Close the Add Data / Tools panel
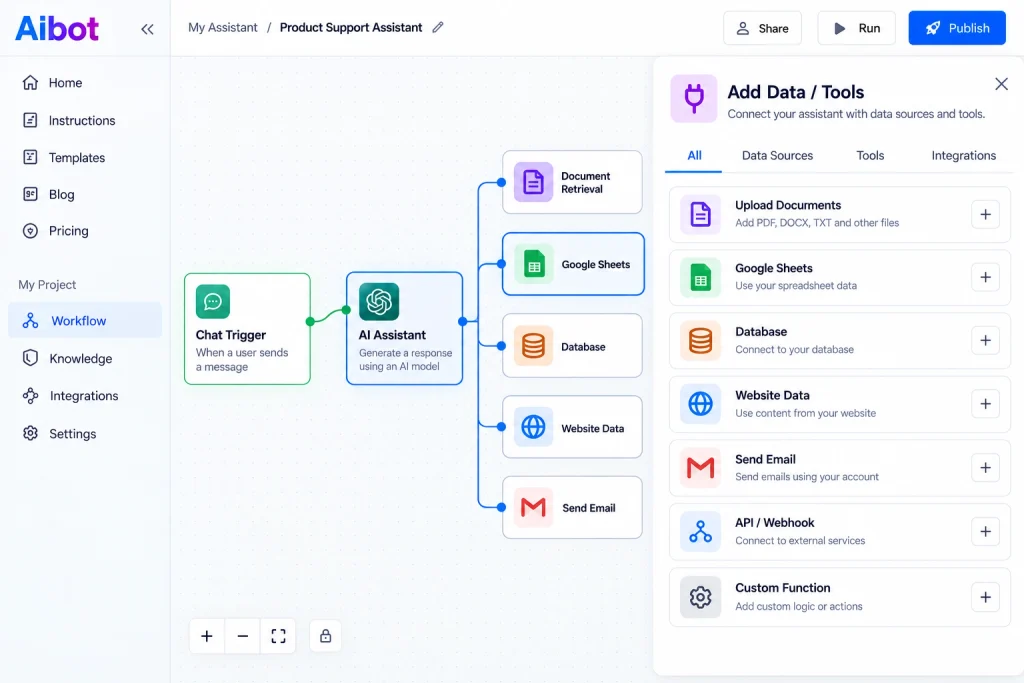Viewport: 1024px width, 683px height. coord(1001,84)
